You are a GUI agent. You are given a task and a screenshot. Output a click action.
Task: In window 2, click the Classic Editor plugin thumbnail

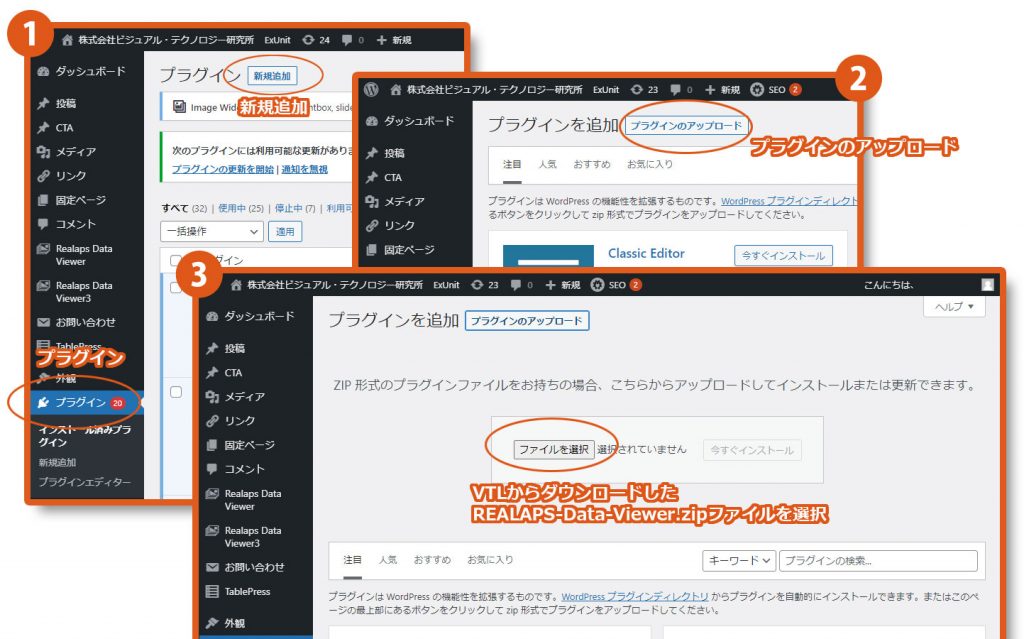coord(549,256)
